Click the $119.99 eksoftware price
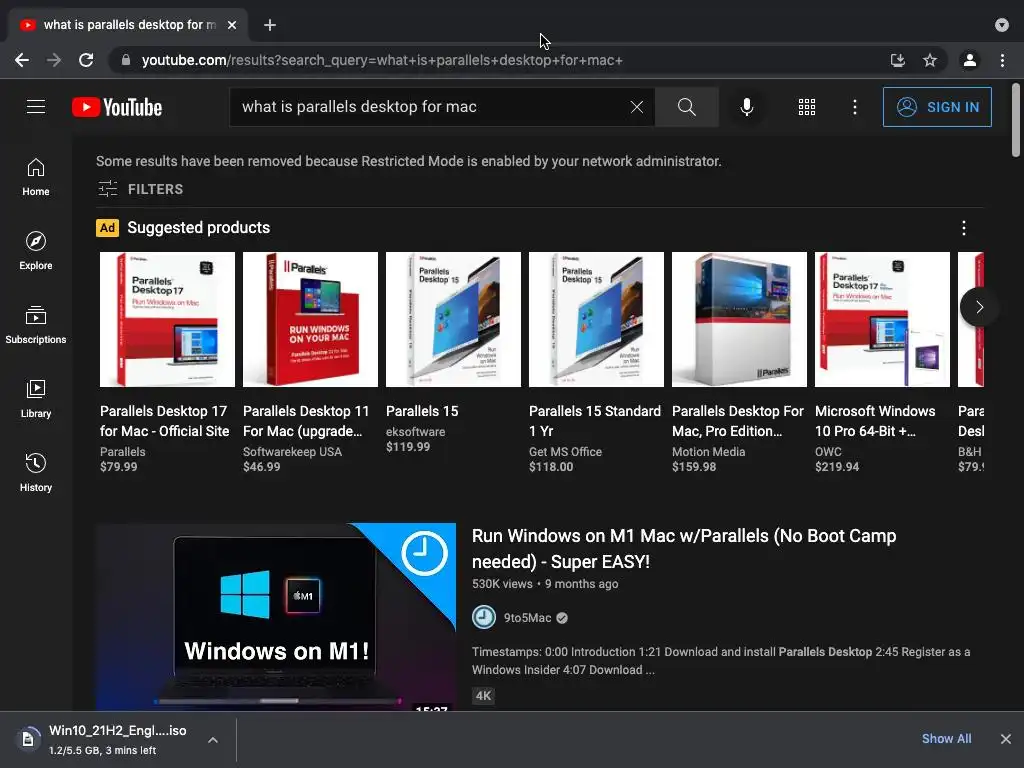The width and height of the screenshot is (1024, 768). point(408,447)
